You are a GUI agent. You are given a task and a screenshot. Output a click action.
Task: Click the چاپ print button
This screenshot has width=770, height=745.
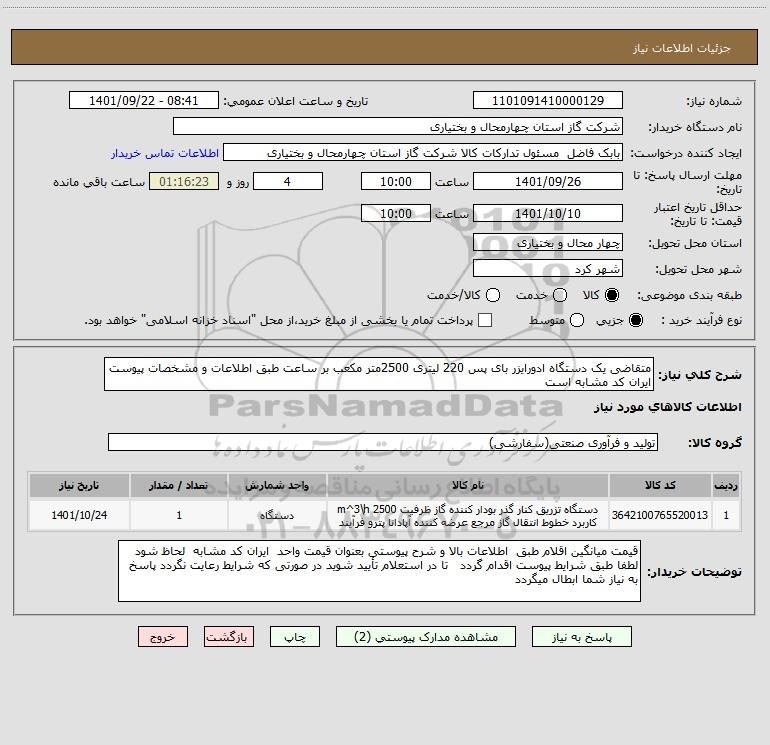point(295,637)
